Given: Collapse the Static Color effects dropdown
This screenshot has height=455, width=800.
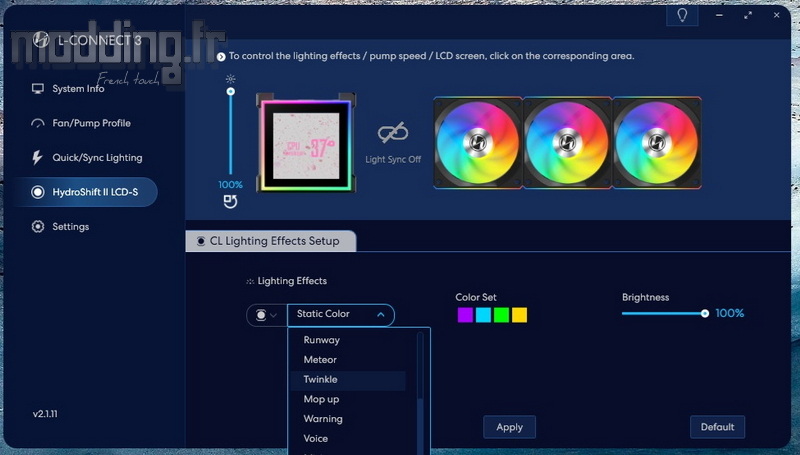Looking at the screenshot, I should [340, 315].
